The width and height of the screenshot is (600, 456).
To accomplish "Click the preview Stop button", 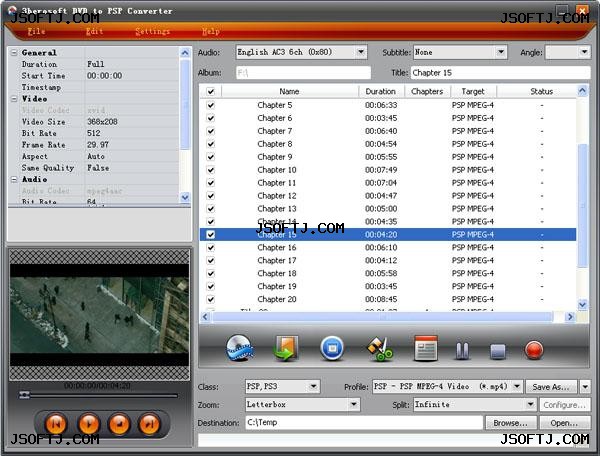I will click(x=119, y=424).
